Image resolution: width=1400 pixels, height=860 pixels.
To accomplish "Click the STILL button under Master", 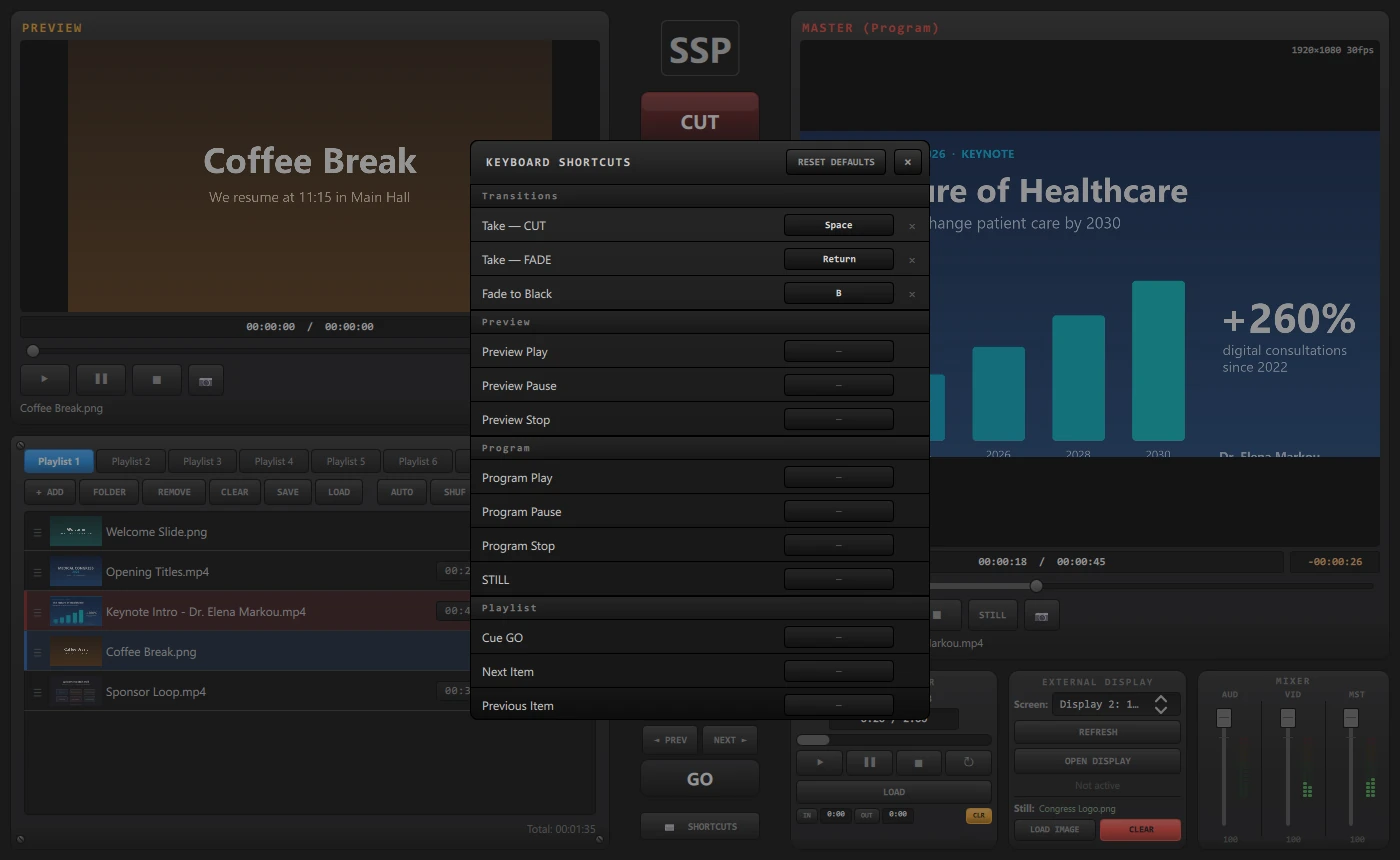I will point(992,615).
